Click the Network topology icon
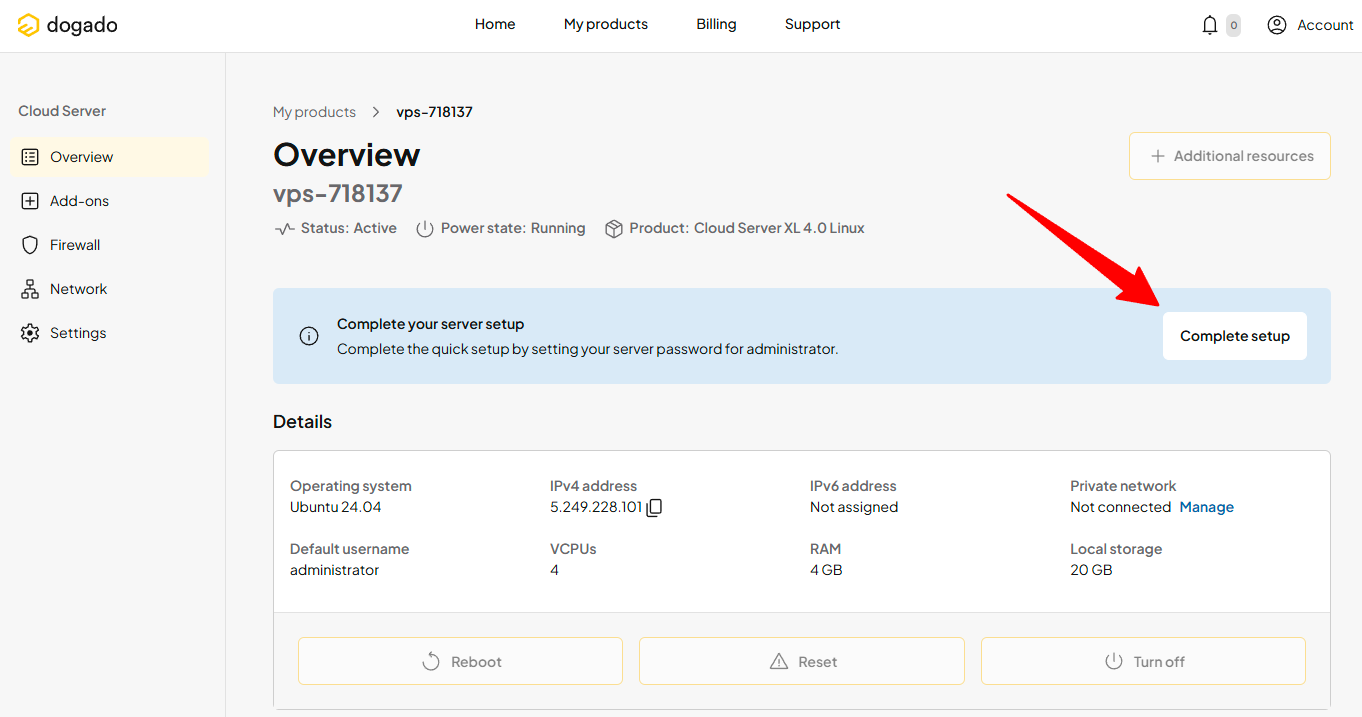The height and width of the screenshot is (717, 1362). click(x=30, y=289)
